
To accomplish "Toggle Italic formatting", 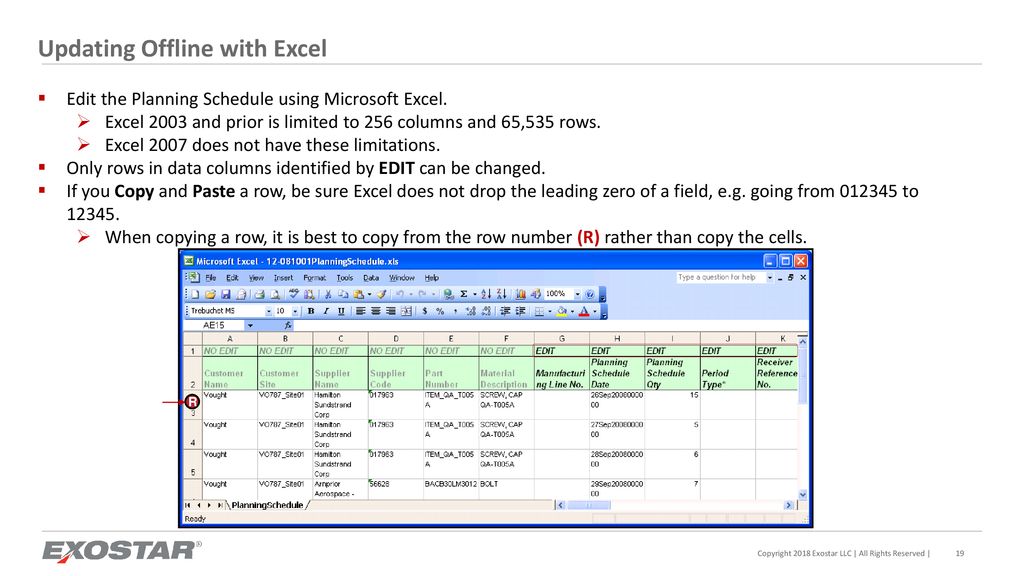I will 326,311.
